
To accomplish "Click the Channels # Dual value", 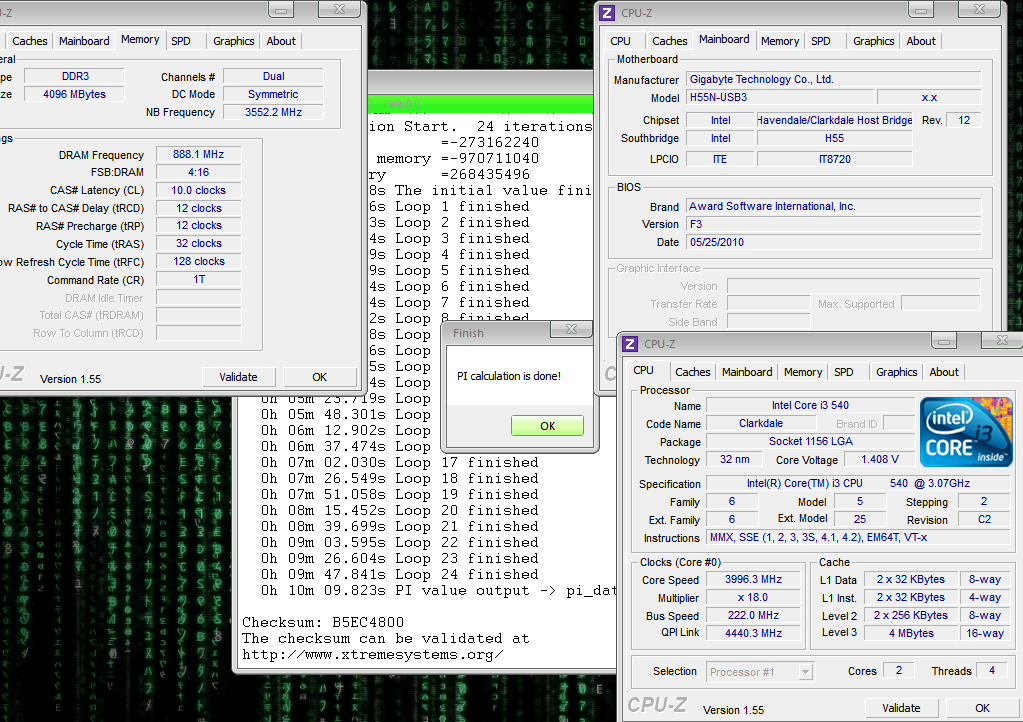I will pos(273,76).
